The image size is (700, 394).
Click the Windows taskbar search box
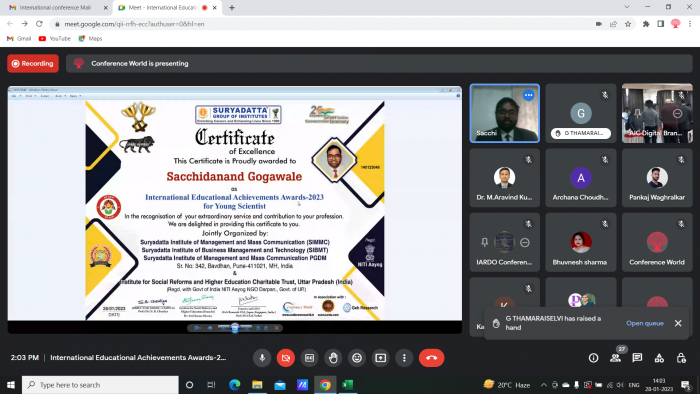tap(100, 385)
